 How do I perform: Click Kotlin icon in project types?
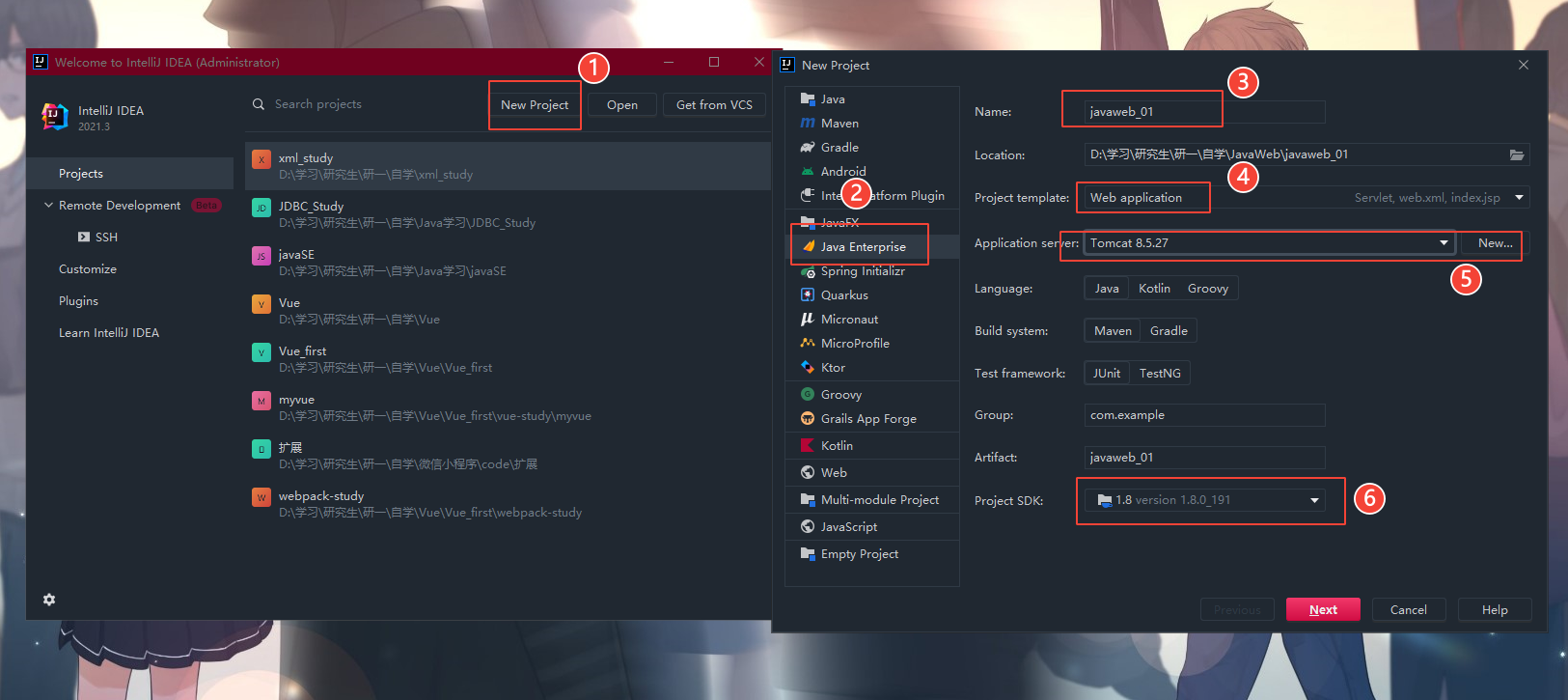click(808, 446)
